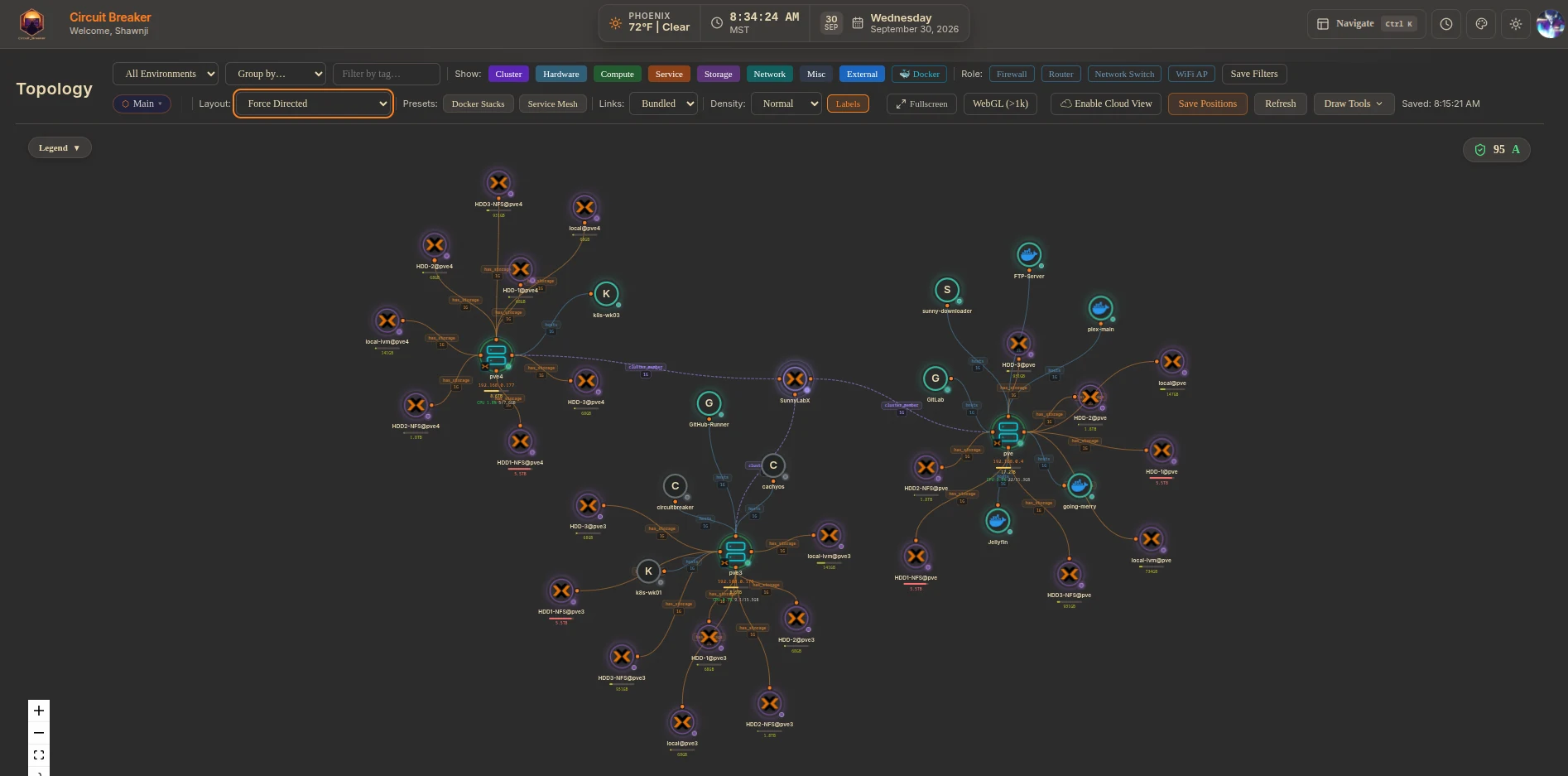This screenshot has height=776, width=1568.
Task: Select the circuitbreaker node
Action: (x=675, y=486)
